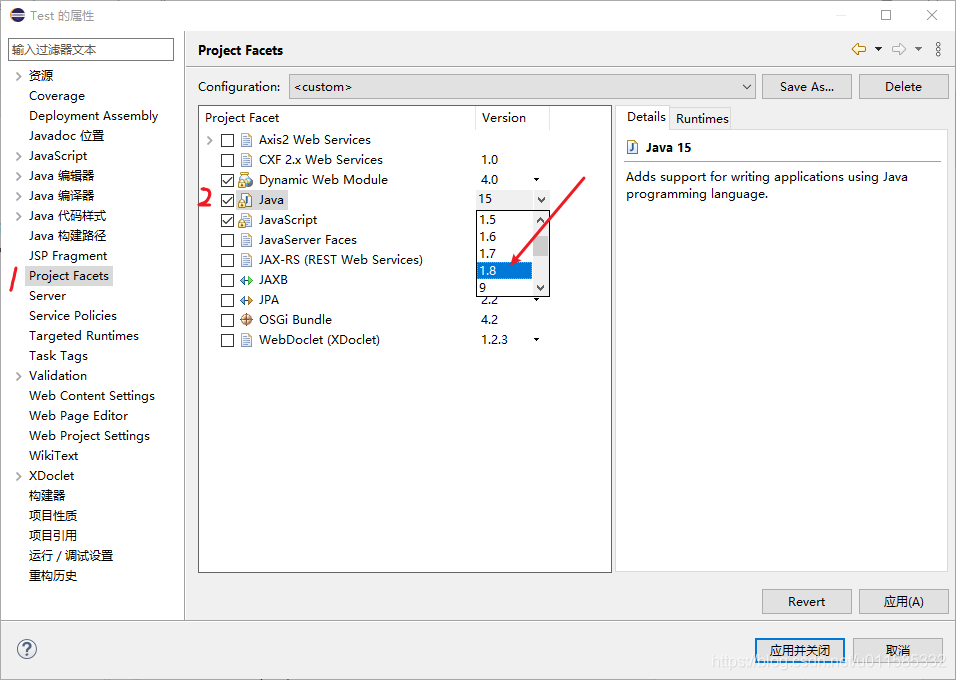Click the version list scroll-up arrow
This screenshot has width=956, height=680.
(540, 220)
